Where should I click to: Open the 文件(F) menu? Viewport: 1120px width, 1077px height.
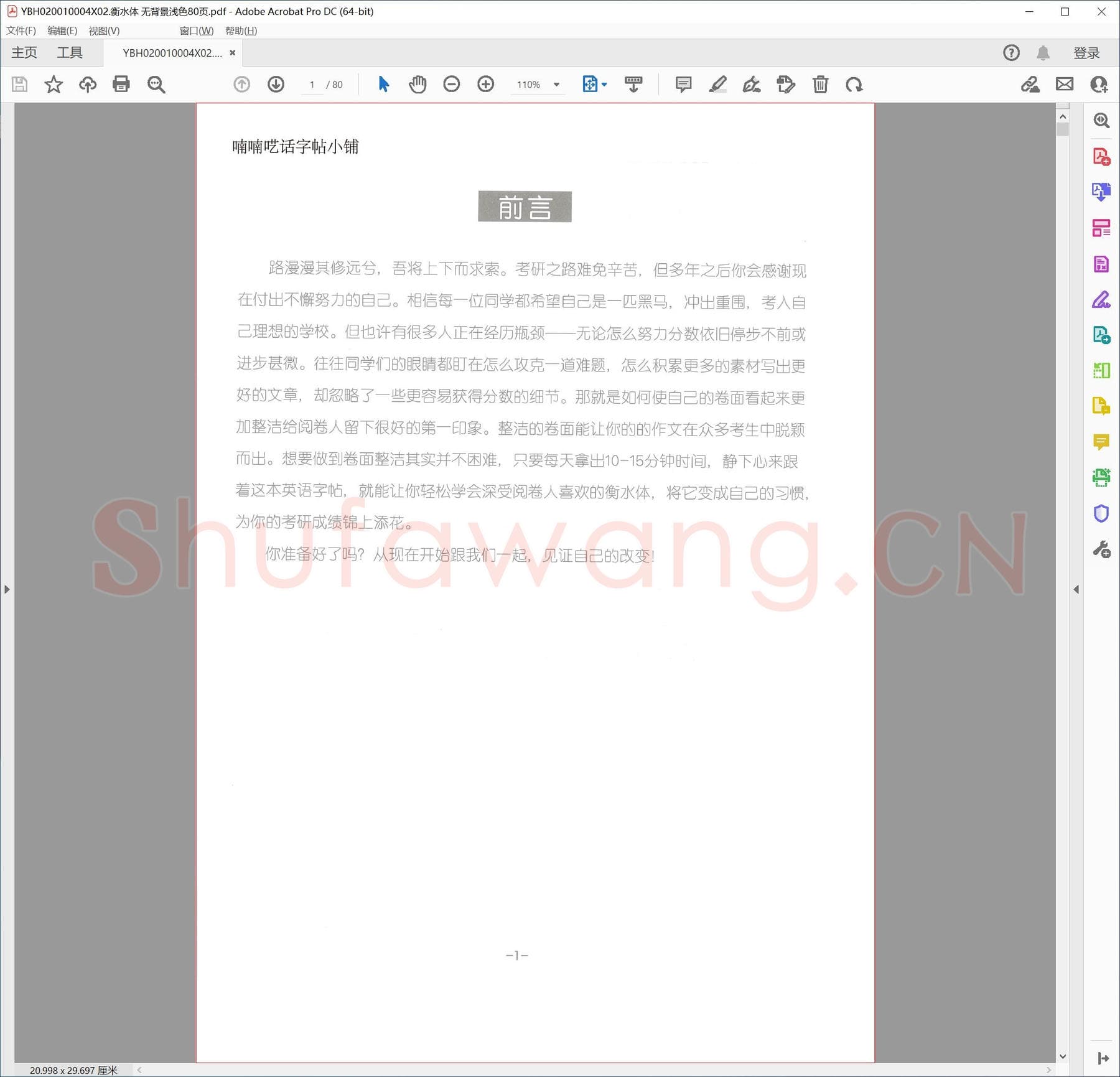tap(21, 30)
